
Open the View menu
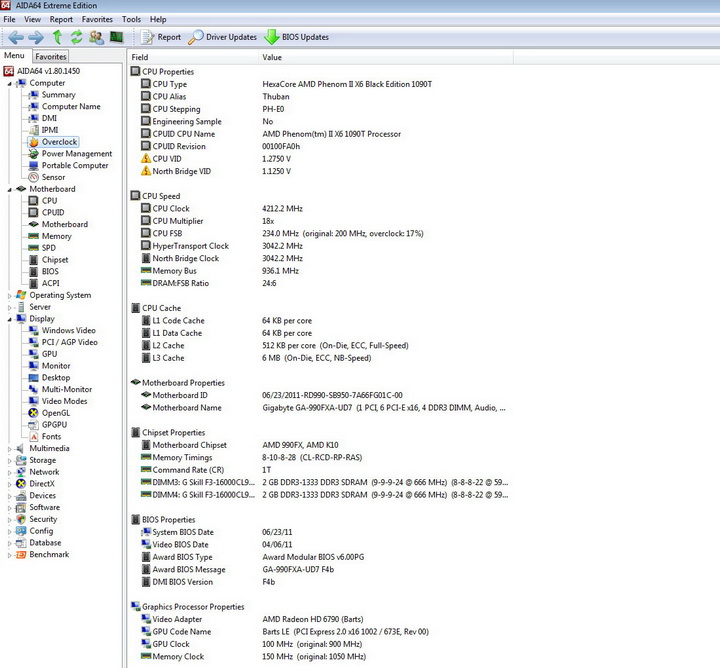coord(32,19)
